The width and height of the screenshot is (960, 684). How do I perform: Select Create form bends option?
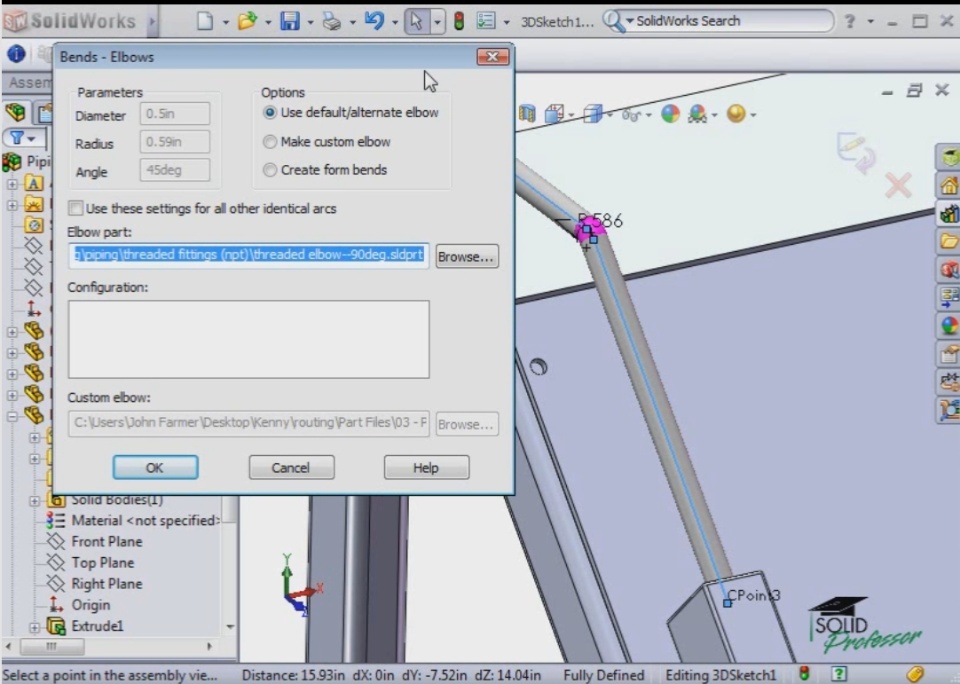269,170
